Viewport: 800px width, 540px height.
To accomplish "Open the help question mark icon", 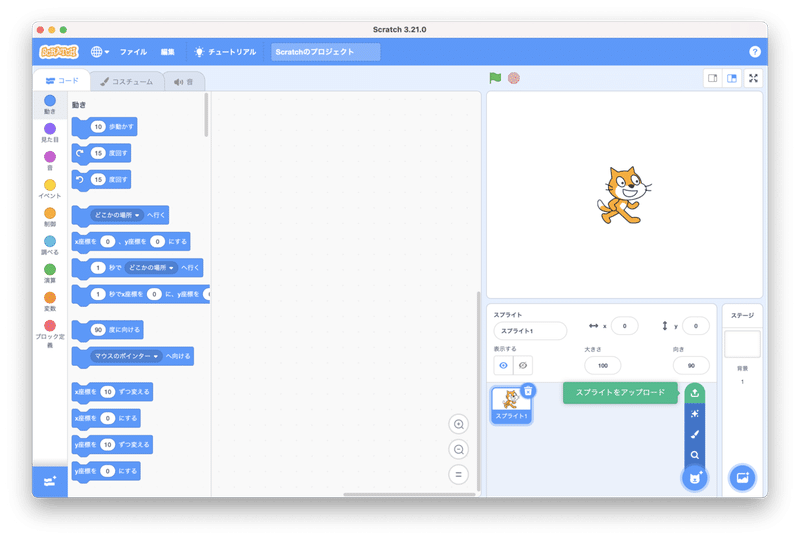I will (x=755, y=52).
